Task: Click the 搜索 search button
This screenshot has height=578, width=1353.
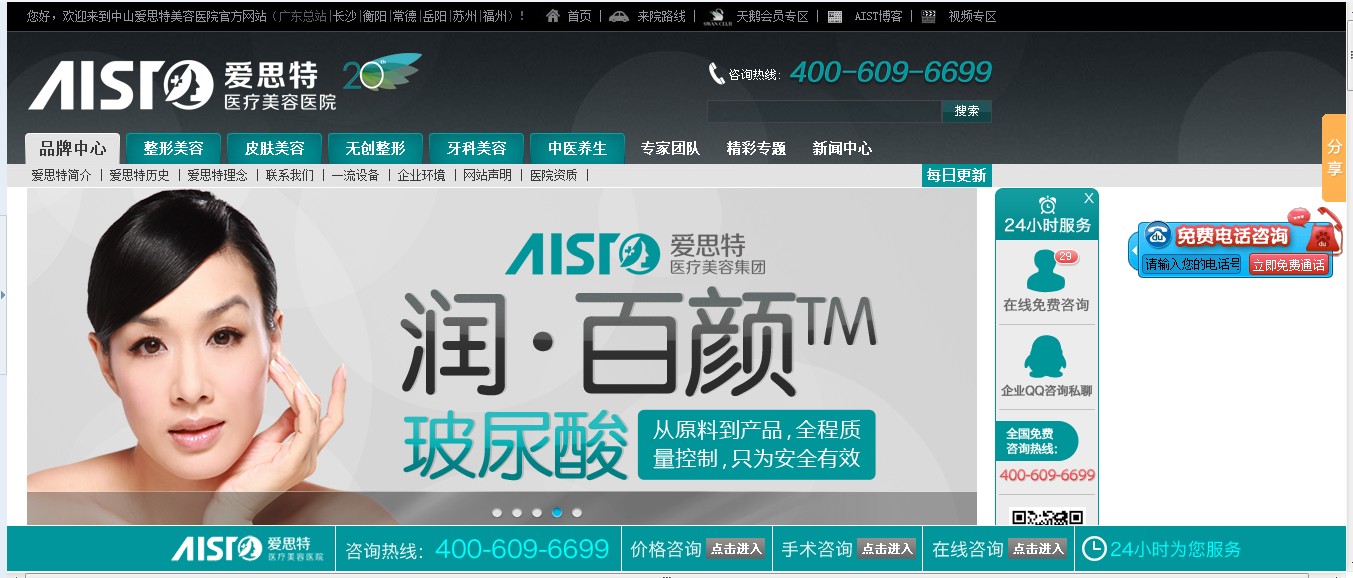Action: coord(967,111)
